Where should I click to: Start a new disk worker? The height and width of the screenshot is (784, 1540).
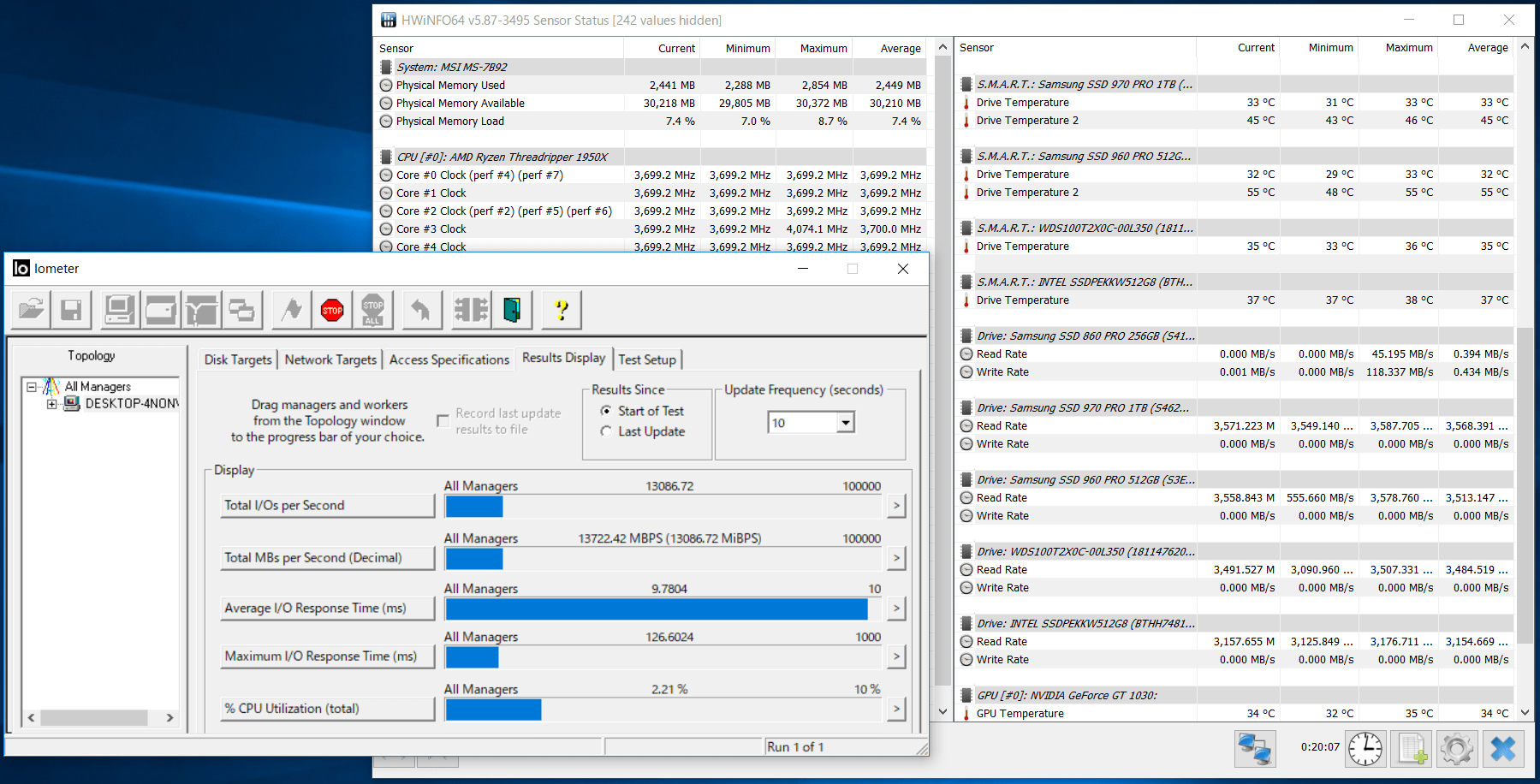pyautogui.click(x=160, y=310)
